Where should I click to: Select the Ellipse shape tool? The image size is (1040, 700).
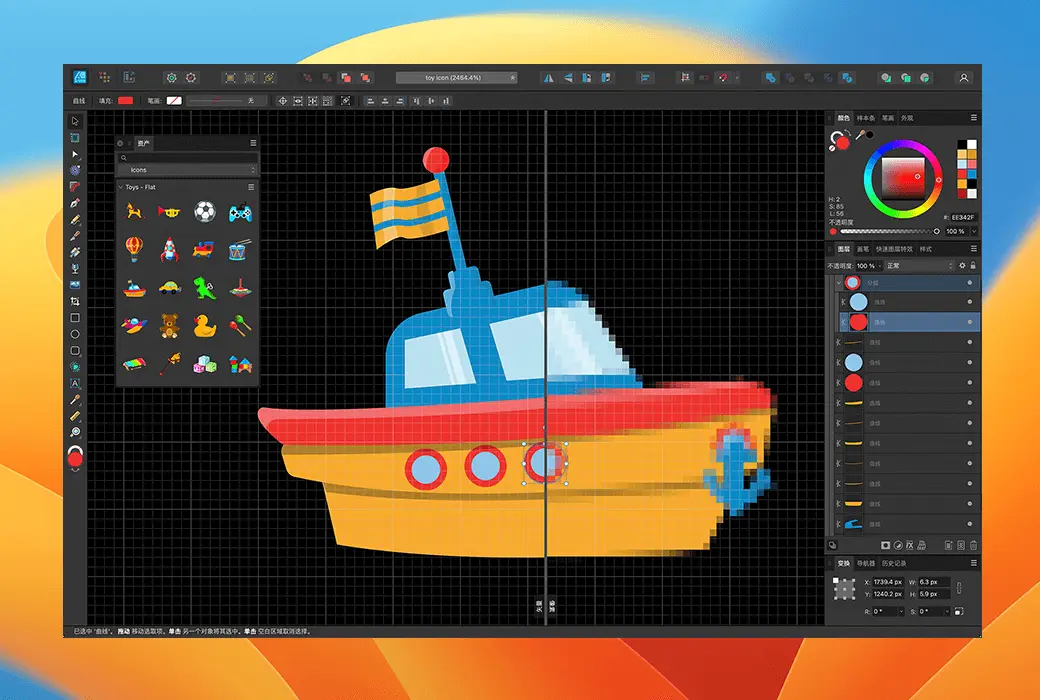[75, 334]
